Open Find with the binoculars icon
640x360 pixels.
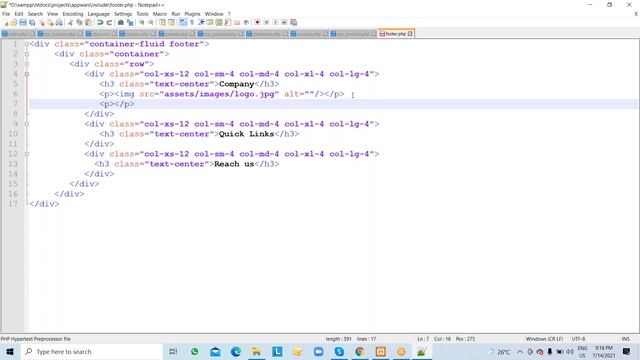[120, 22]
